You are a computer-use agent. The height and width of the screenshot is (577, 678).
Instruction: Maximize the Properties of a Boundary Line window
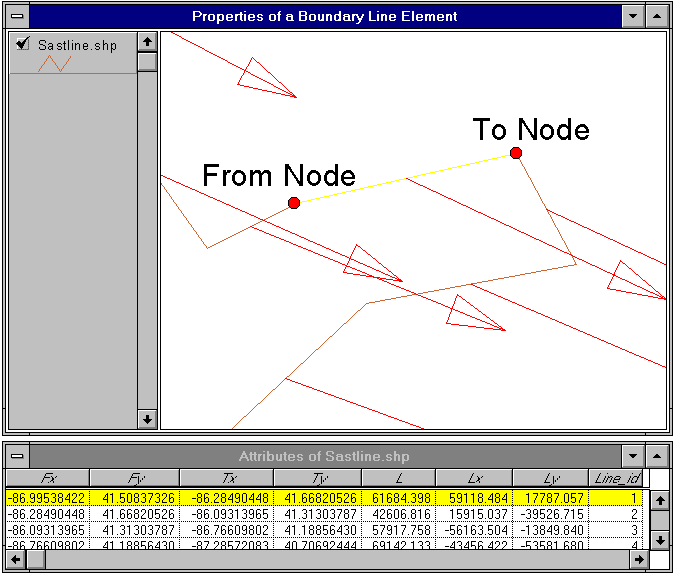[x=657, y=16]
